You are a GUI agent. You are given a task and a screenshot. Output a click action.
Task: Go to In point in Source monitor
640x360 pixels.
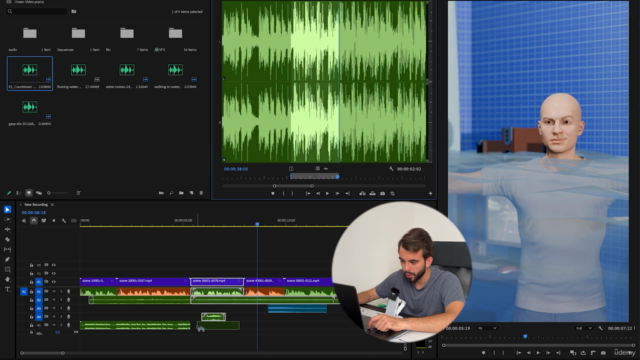coord(308,193)
